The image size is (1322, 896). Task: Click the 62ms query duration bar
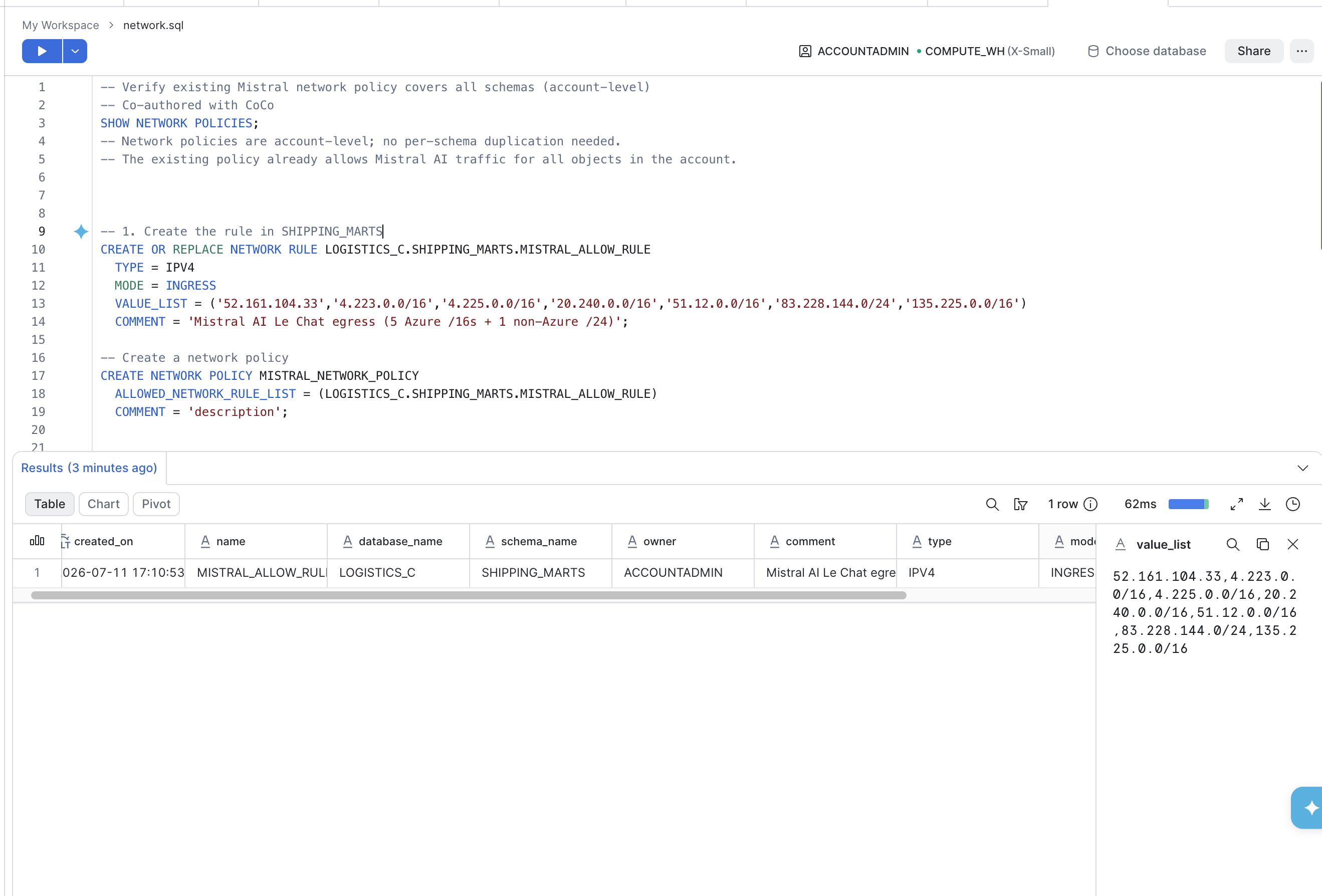1188,504
